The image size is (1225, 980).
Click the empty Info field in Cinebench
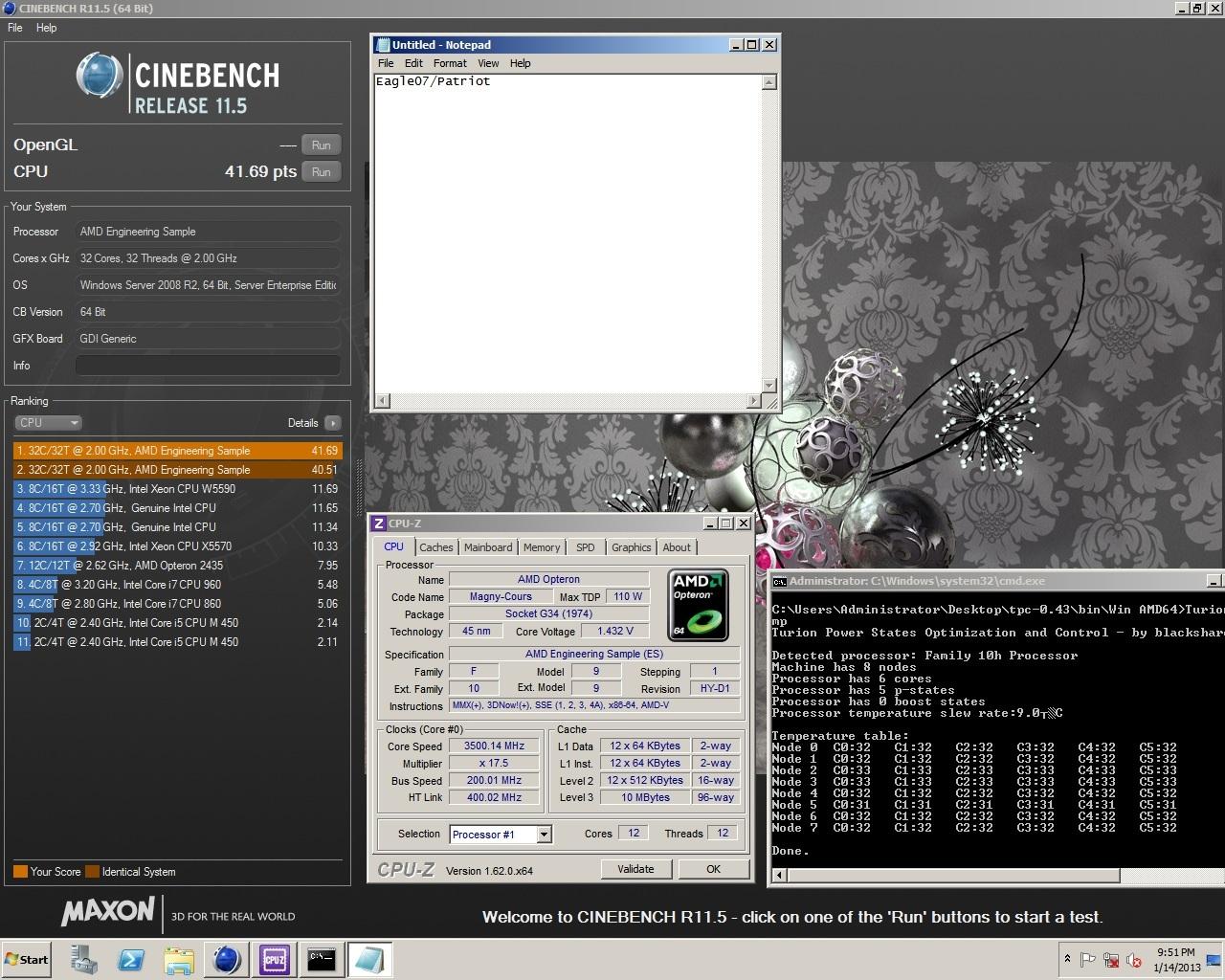(208, 366)
